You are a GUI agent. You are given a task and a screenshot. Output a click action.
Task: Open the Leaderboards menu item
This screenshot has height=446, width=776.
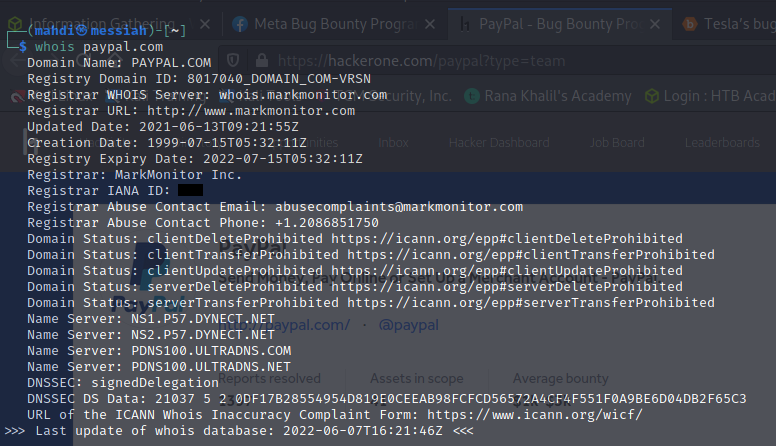point(722,143)
